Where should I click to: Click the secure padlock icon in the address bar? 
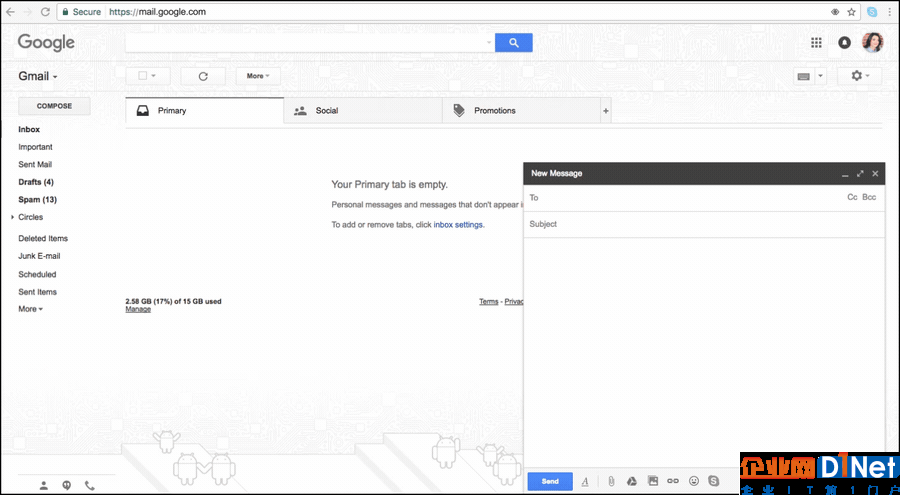65,11
